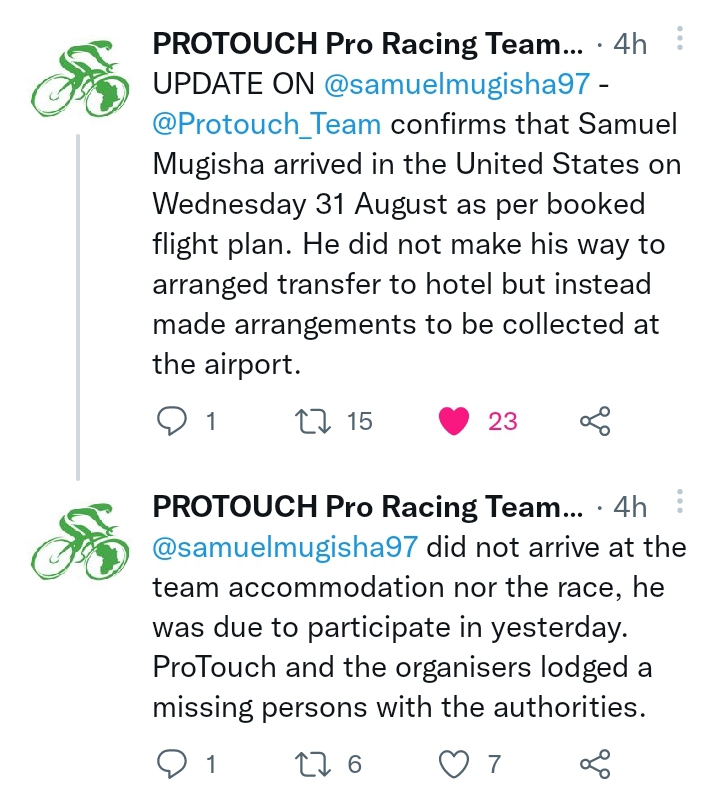Like the second tweet with 7 likes

[x=454, y=764]
